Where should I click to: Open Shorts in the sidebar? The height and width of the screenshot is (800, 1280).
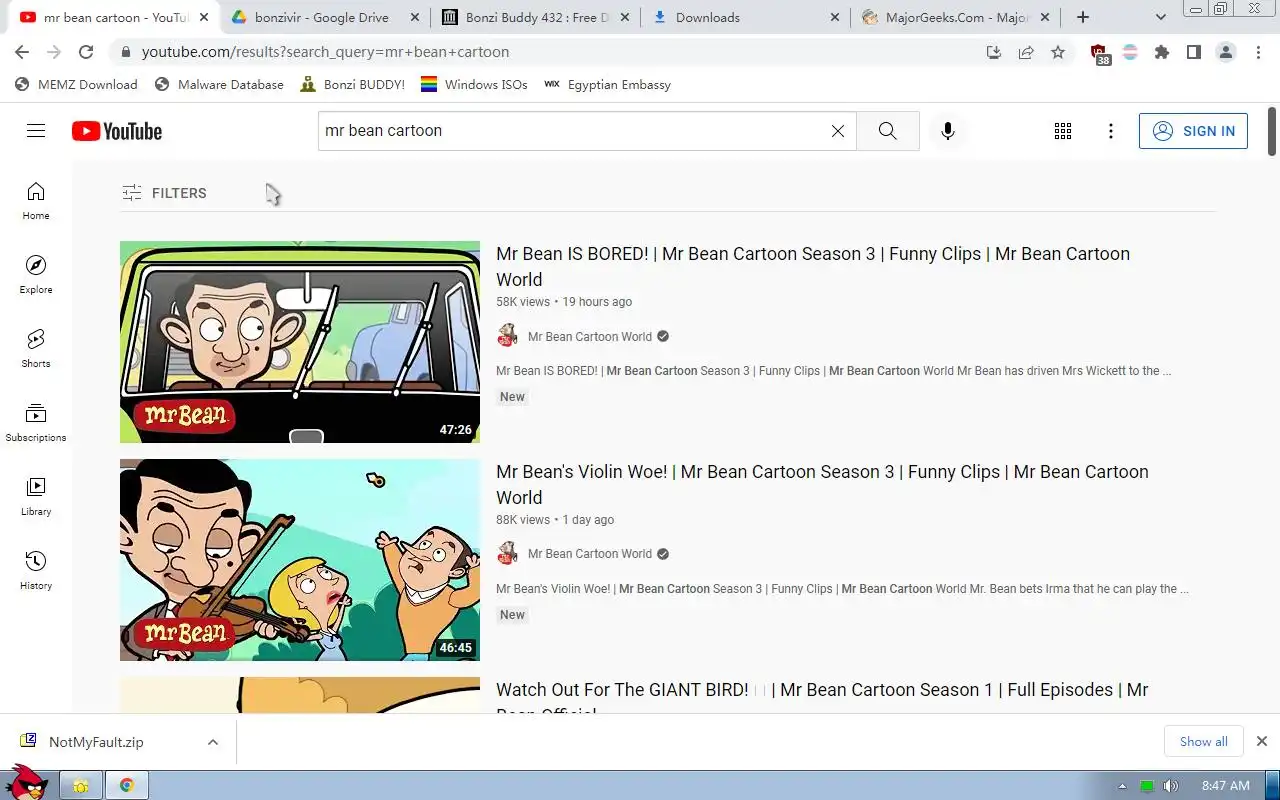click(x=36, y=348)
